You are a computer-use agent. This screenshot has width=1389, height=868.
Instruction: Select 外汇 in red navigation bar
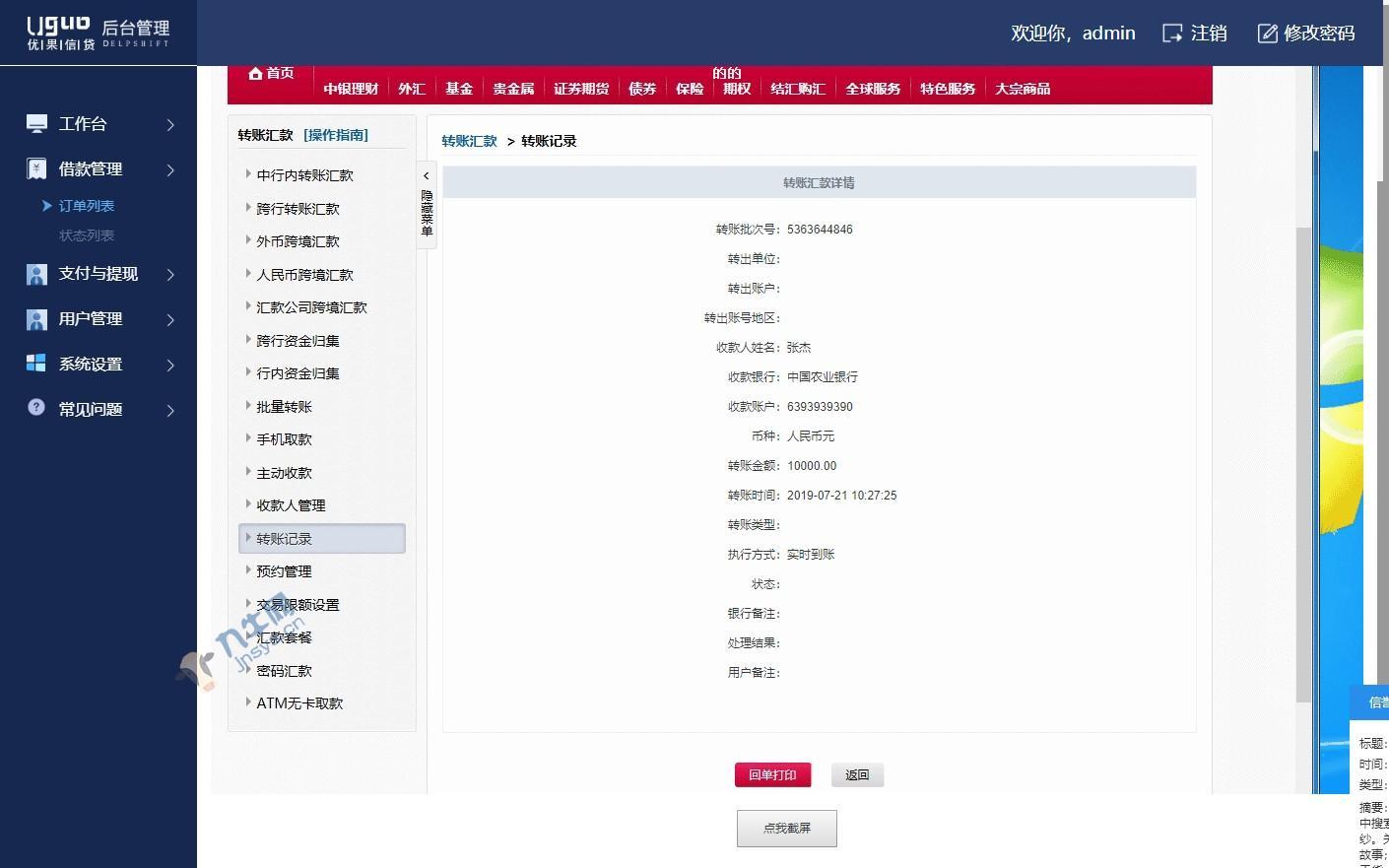[x=412, y=89]
